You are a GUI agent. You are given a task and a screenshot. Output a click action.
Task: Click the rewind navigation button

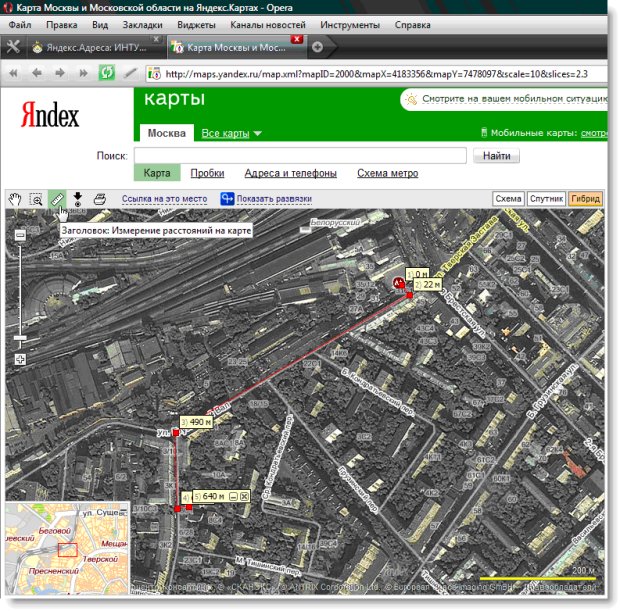(14, 73)
